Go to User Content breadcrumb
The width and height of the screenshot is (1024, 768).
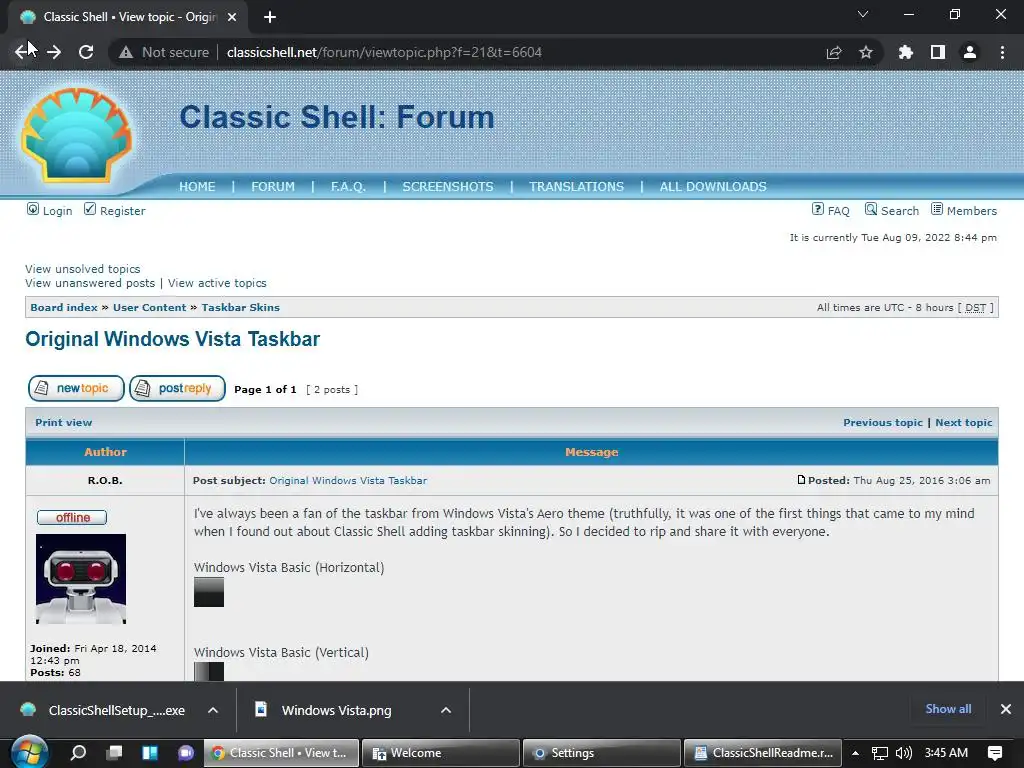coord(150,307)
